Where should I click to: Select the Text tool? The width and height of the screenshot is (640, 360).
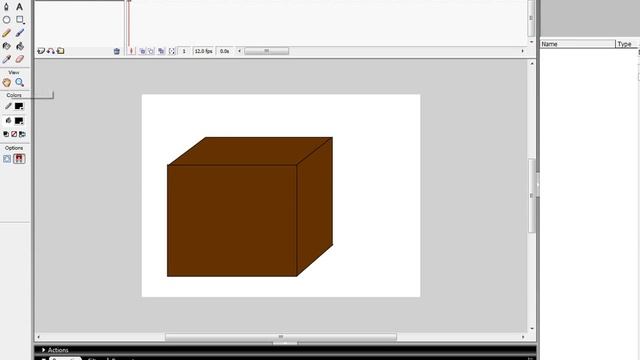[x=19, y=6]
